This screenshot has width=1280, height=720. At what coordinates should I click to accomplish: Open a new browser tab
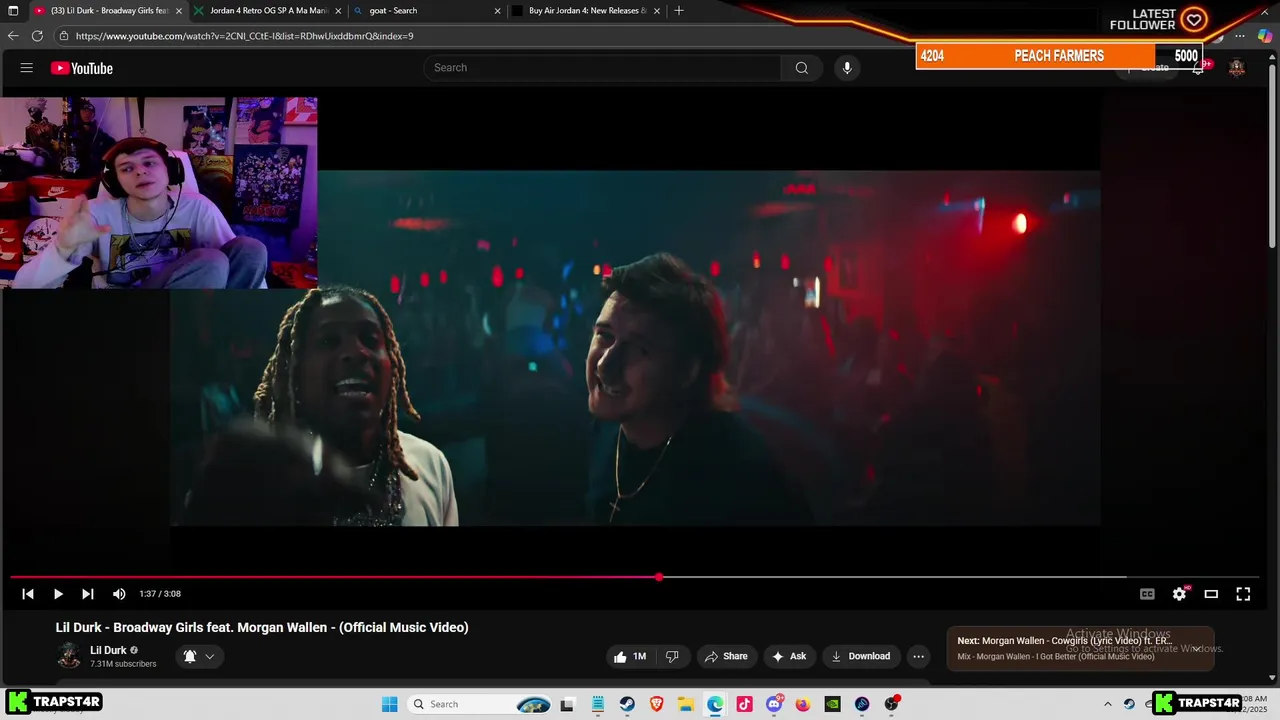(x=679, y=11)
